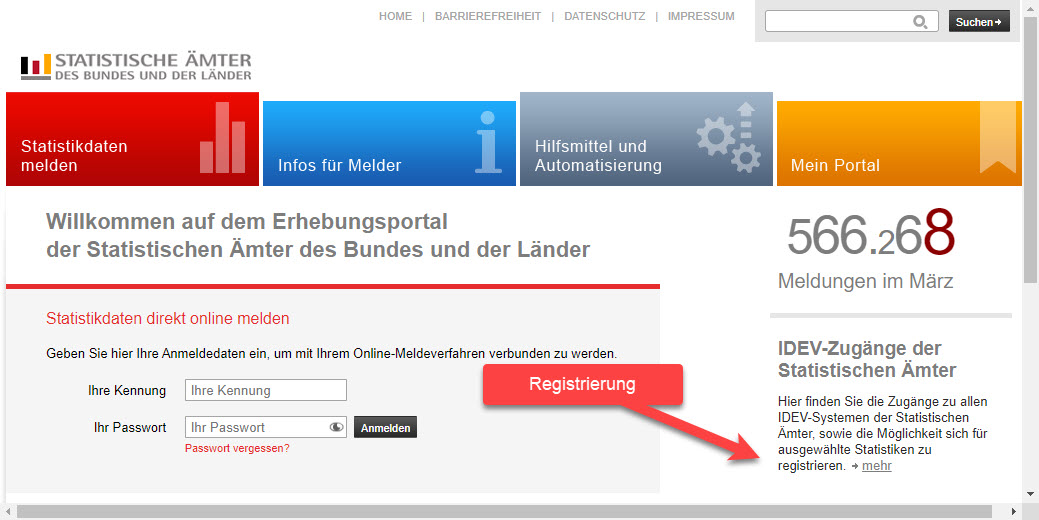This screenshot has width=1039, height=520.
Task: Click Statistikdaten direkt online melden heading
Action: point(168,319)
